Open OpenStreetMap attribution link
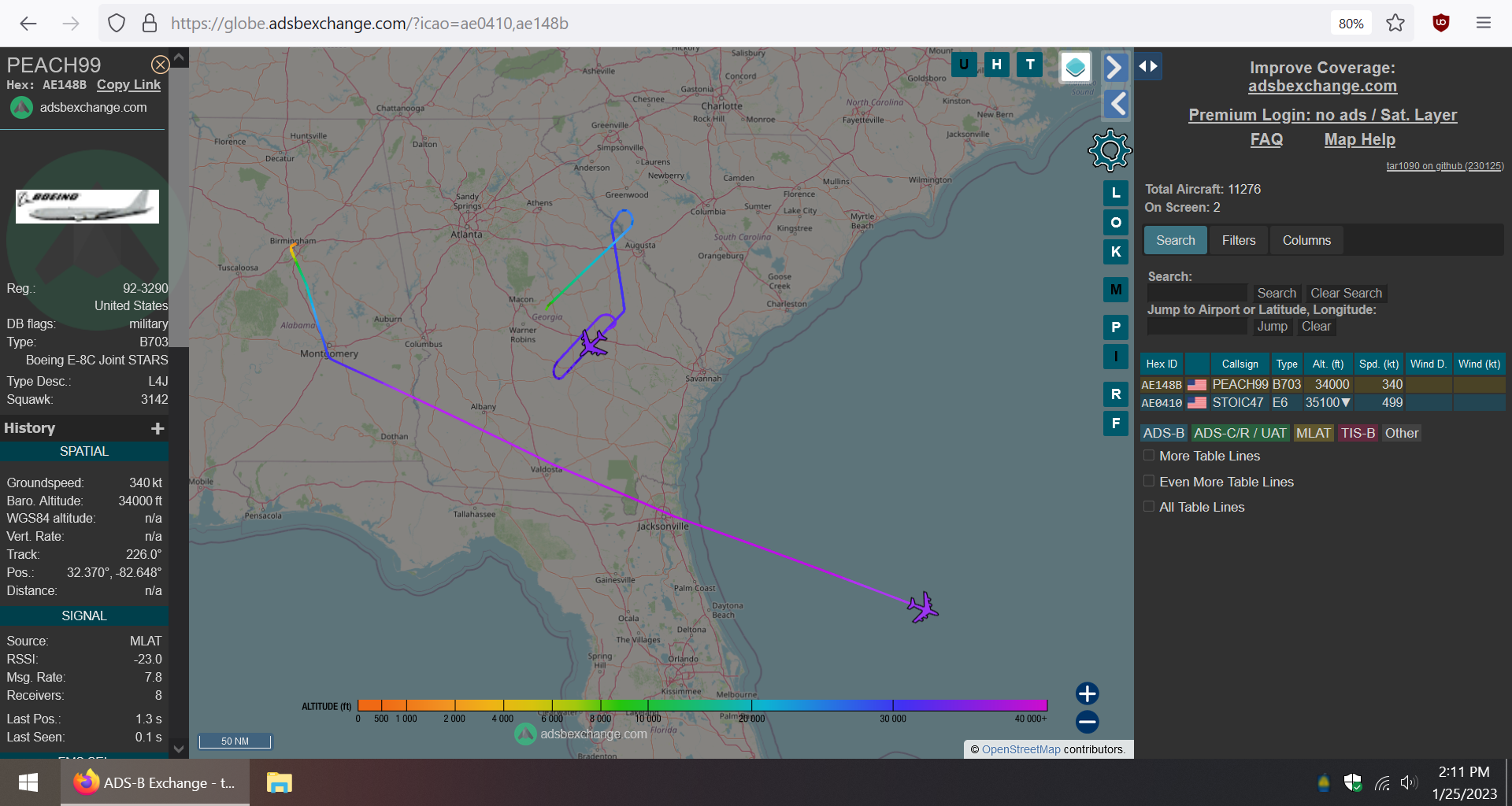Image resolution: width=1512 pixels, height=806 pixels. pos(1021,749)
